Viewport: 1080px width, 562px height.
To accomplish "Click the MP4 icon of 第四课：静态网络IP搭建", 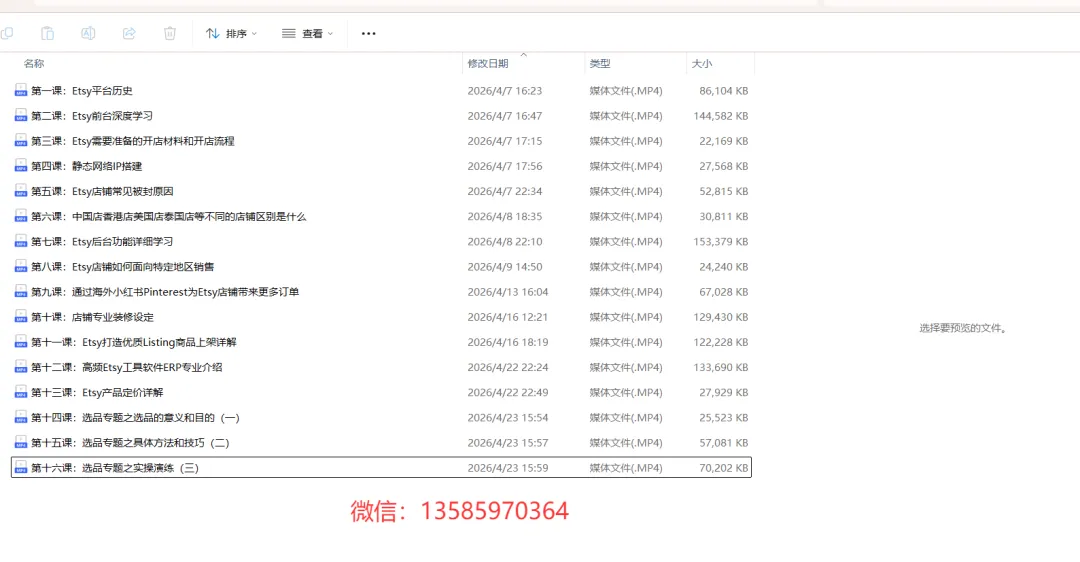I will tap(21, 166).
